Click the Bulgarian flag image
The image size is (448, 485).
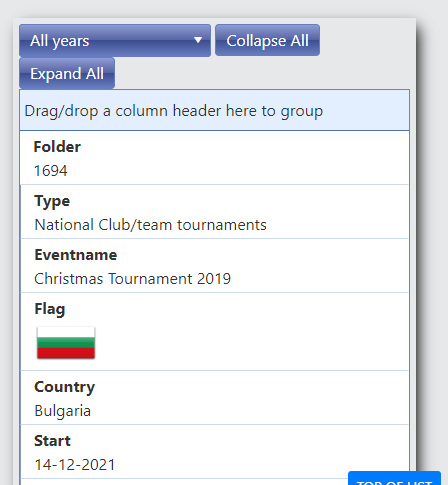[x=66, y=343]
